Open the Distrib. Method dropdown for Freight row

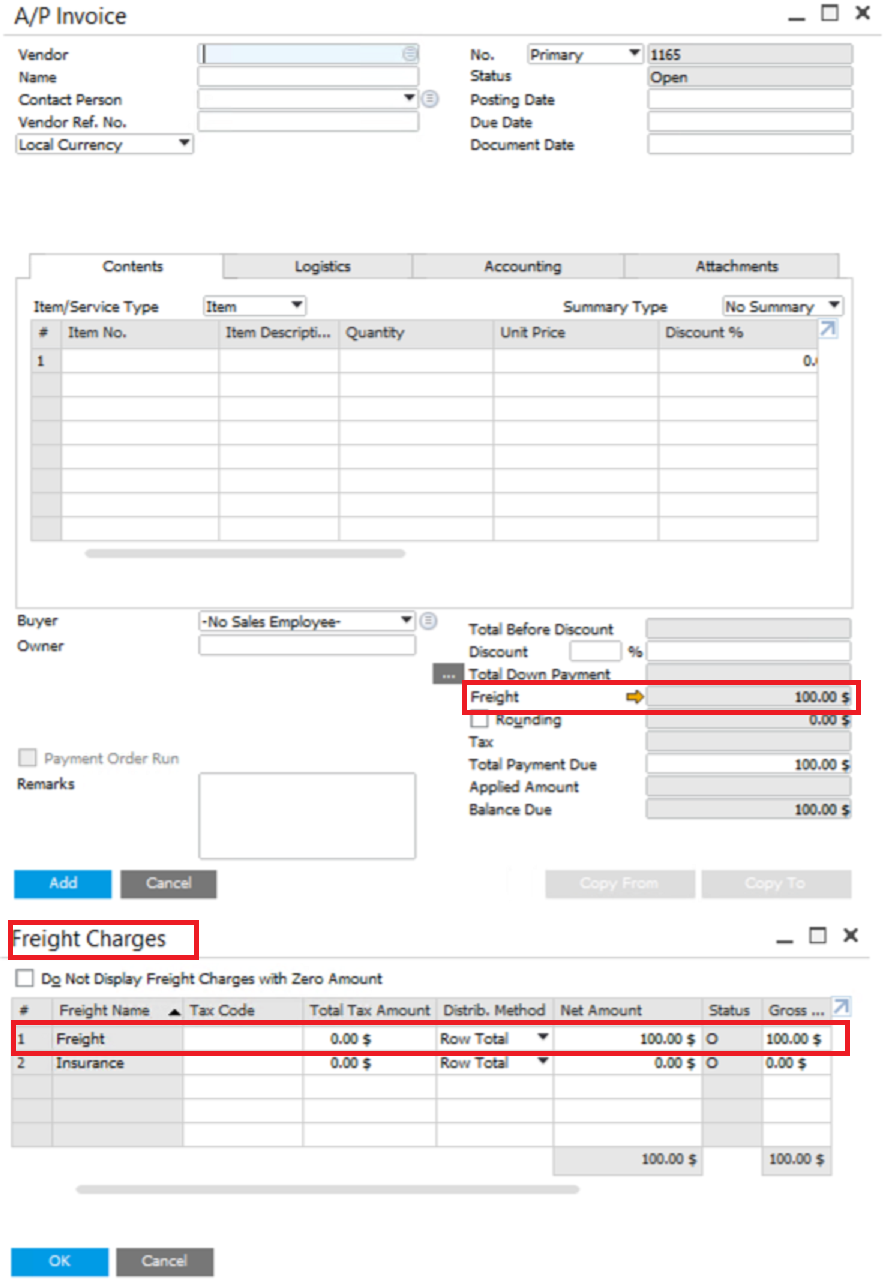coord(542,1038)
